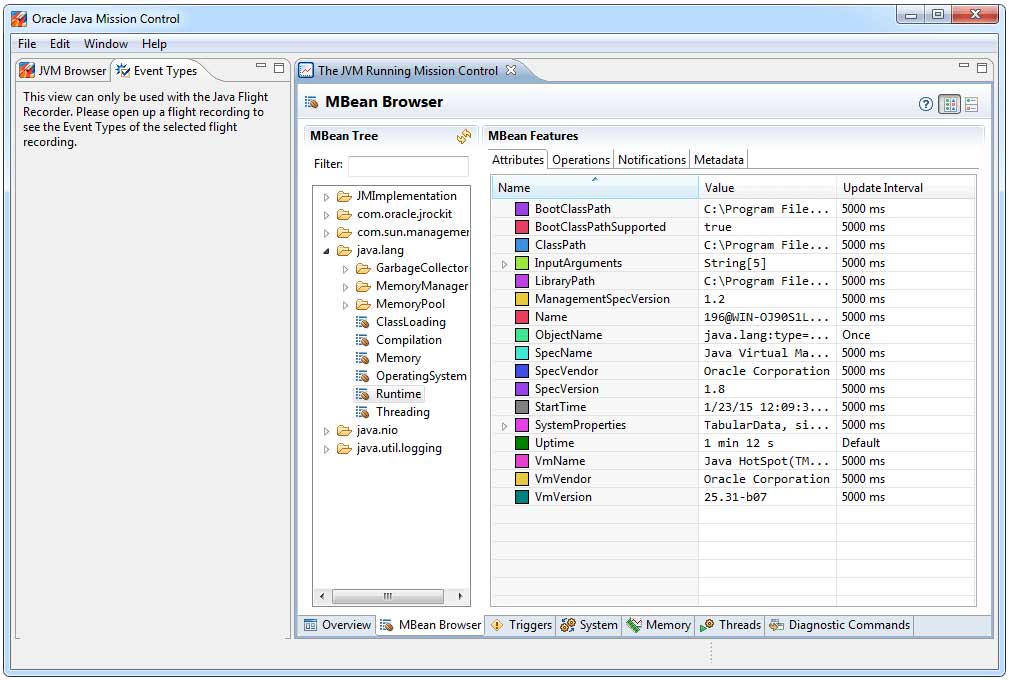Open the Overview bottom tab
Image resolution: width=1009 pixels, height=680 pixels.
338,625
